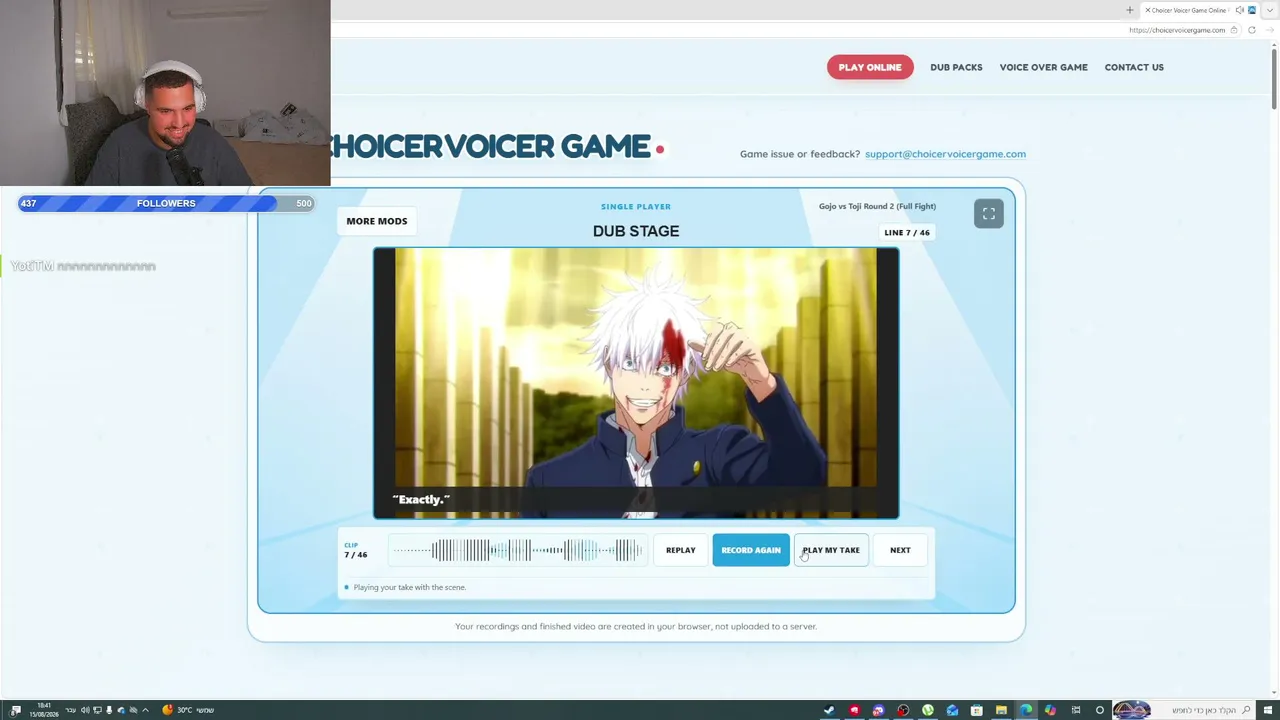Open File Explorer from the taskbar
The width and height of the screenshot is (1280, 720).
1001,710
